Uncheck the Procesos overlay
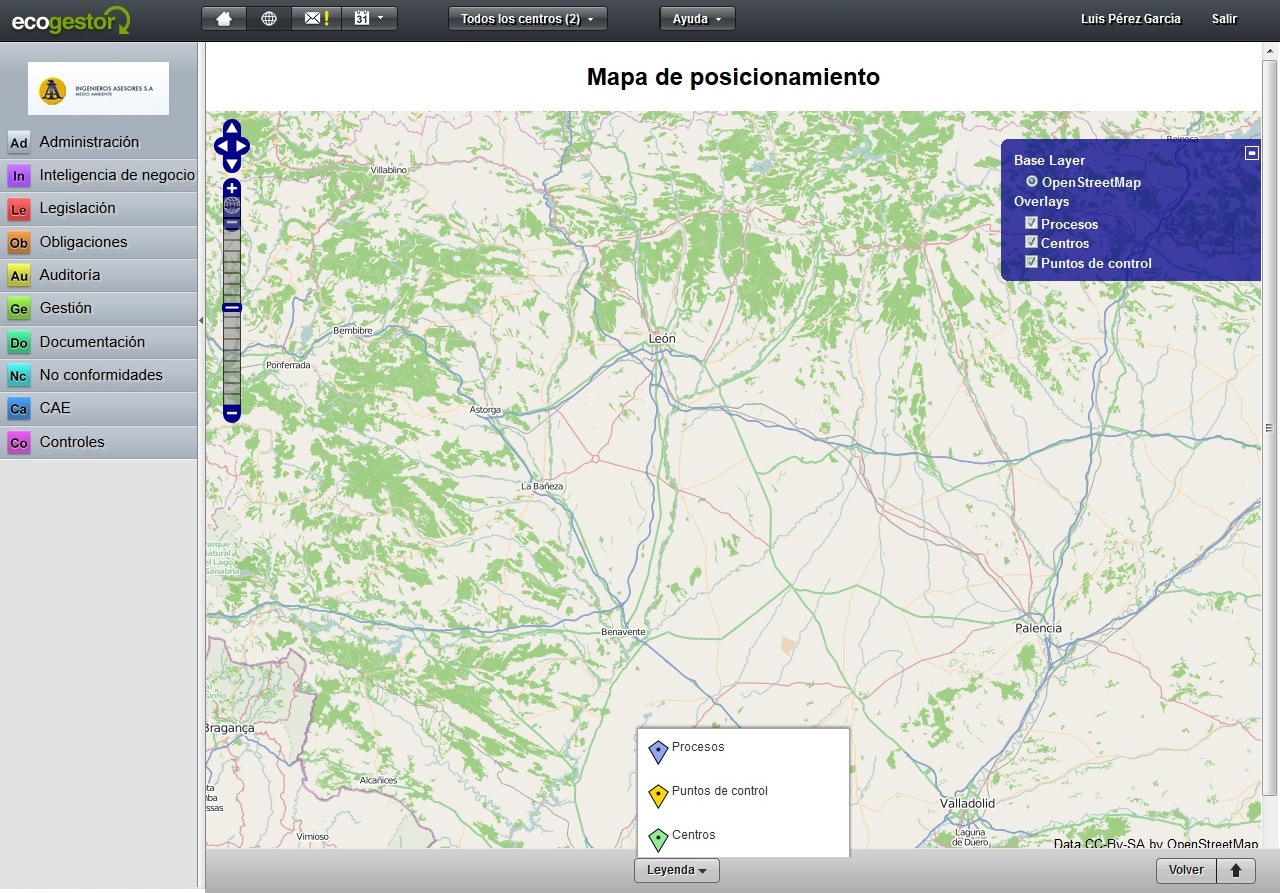Screen dimensions: 1280x893 (1030, 223)
